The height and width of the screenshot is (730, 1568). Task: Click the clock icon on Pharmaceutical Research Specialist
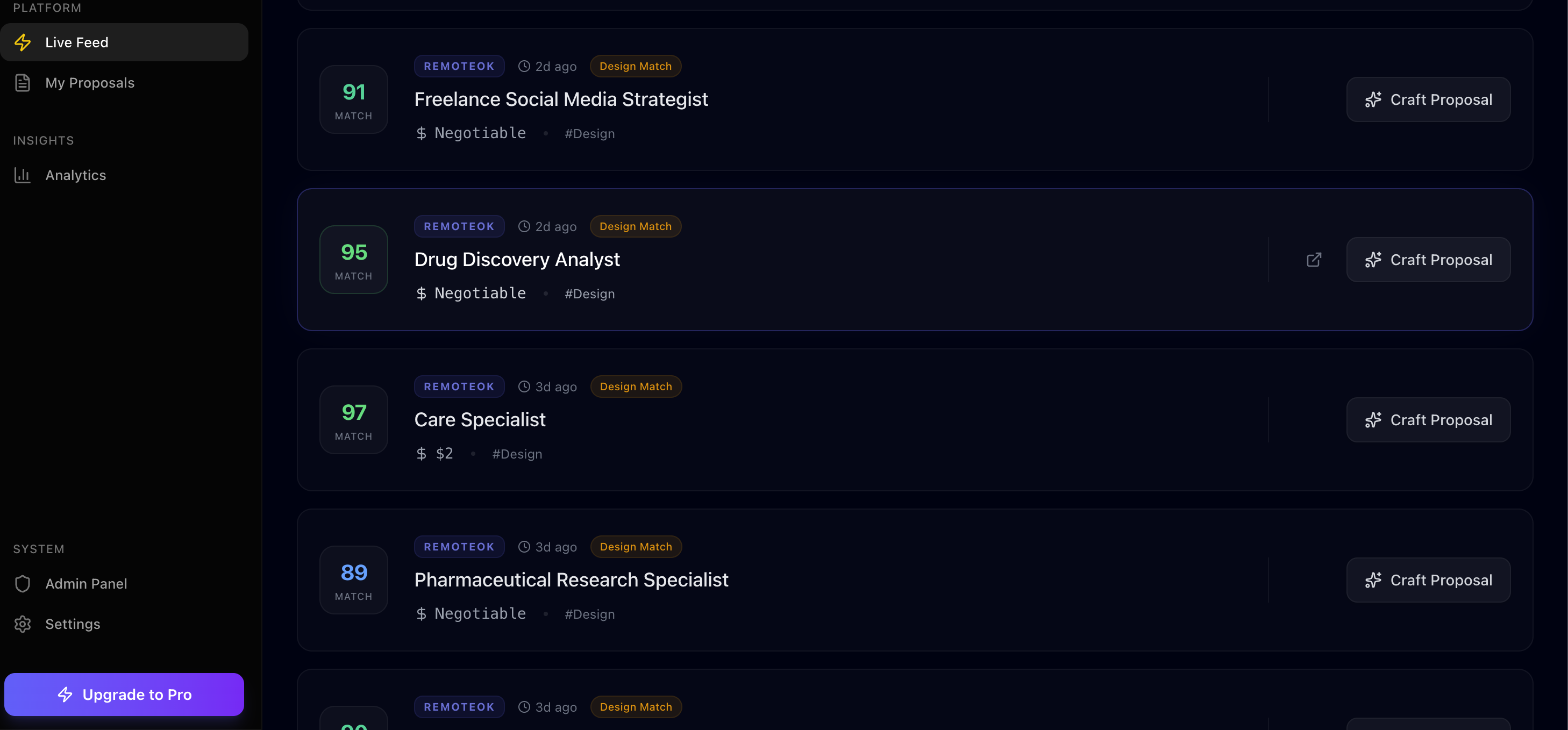pos(524,546)
